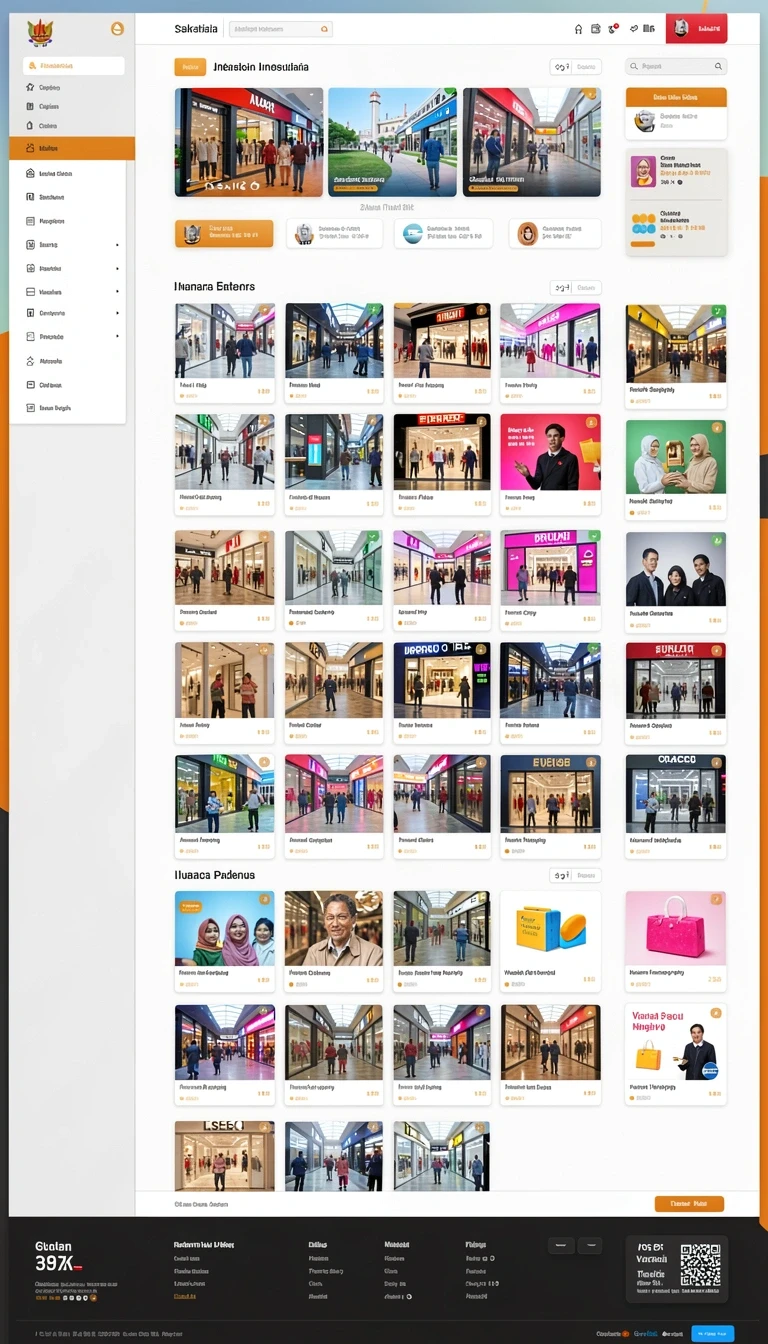Viewport: 768px width, 1344px height.
Task: Open the elderly man portrait thumbnail
Action: (x=334, y=929)
